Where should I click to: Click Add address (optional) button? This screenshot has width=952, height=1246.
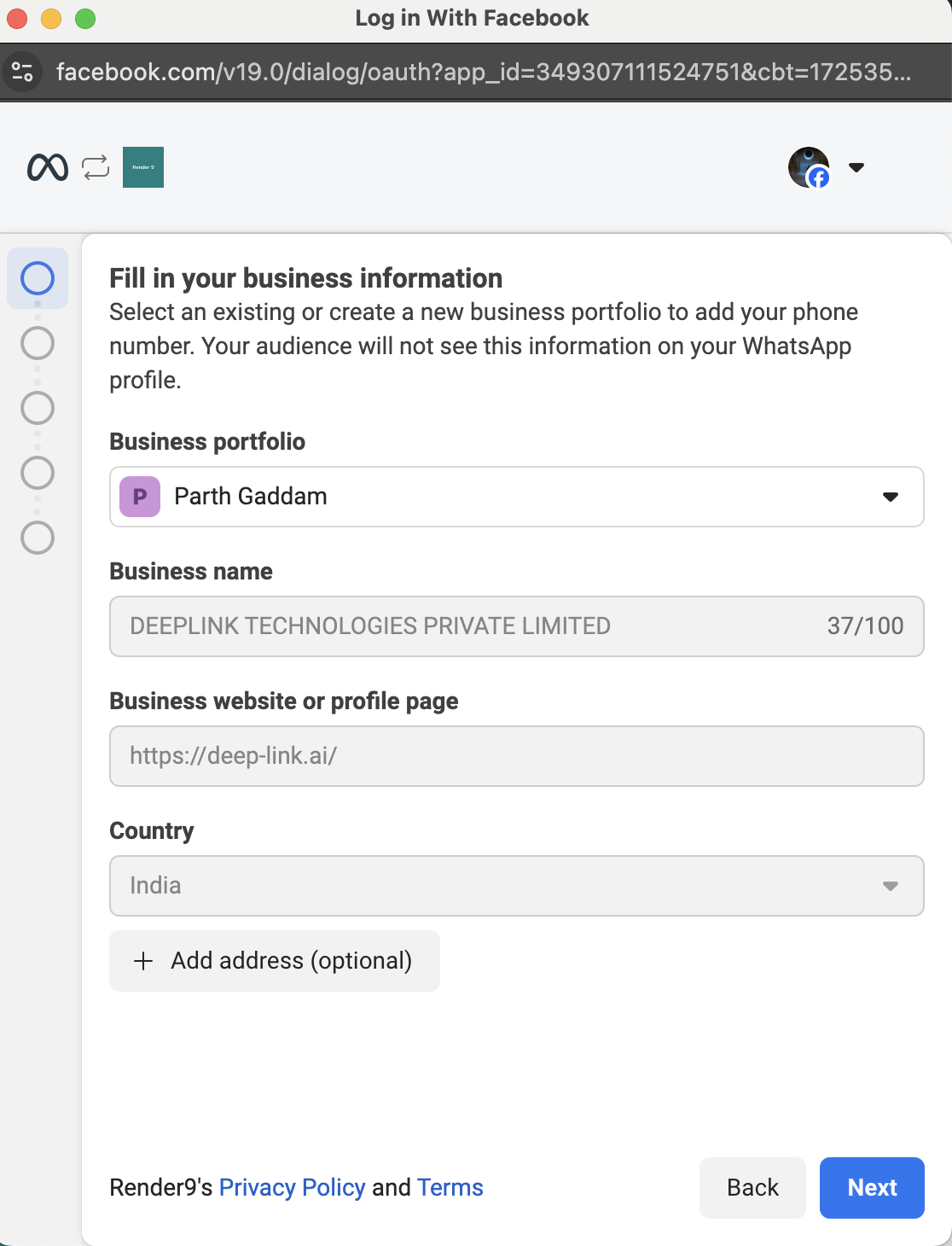(x=275, y=961)
